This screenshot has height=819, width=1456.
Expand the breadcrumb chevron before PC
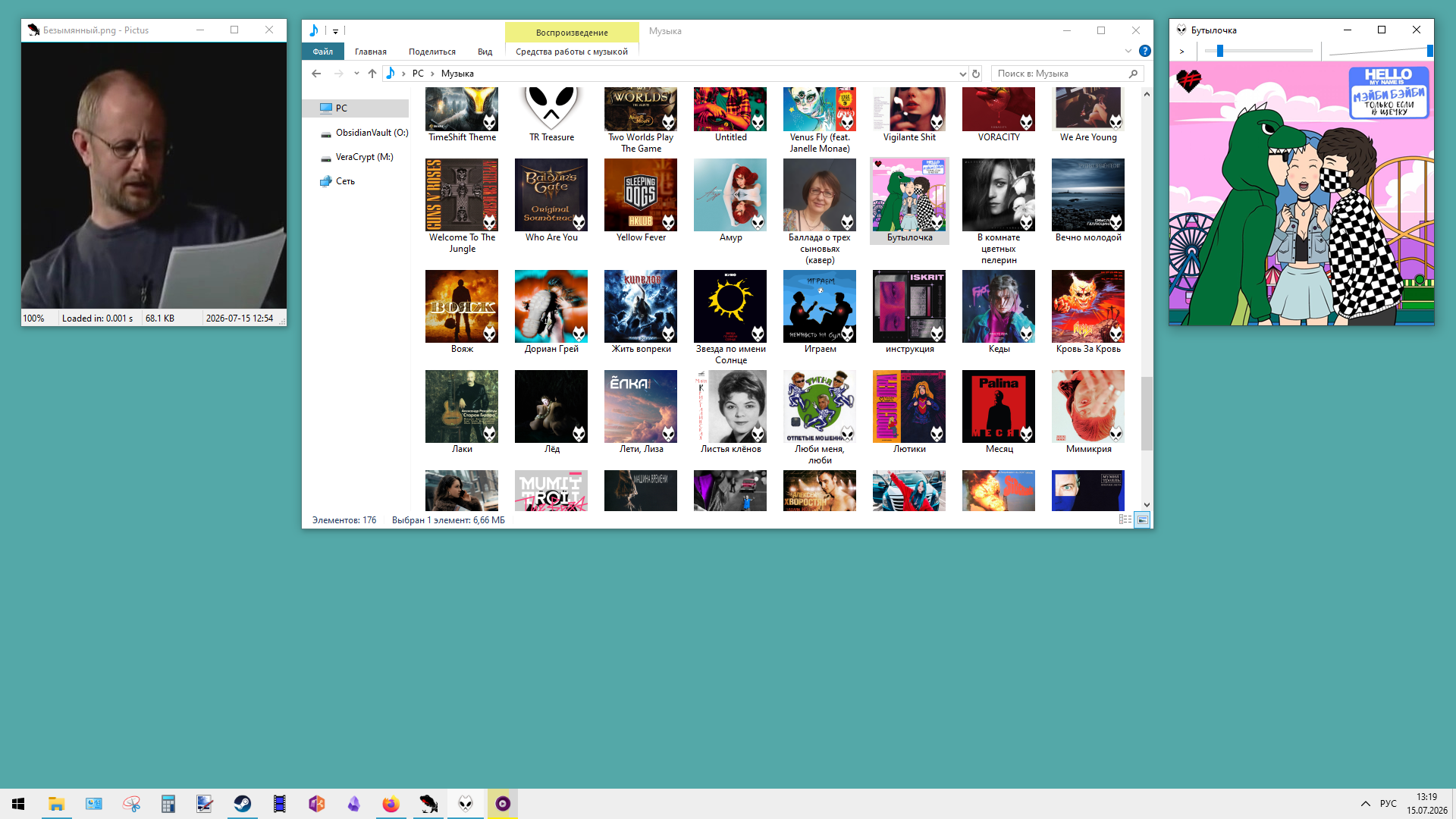pos(403,74)
